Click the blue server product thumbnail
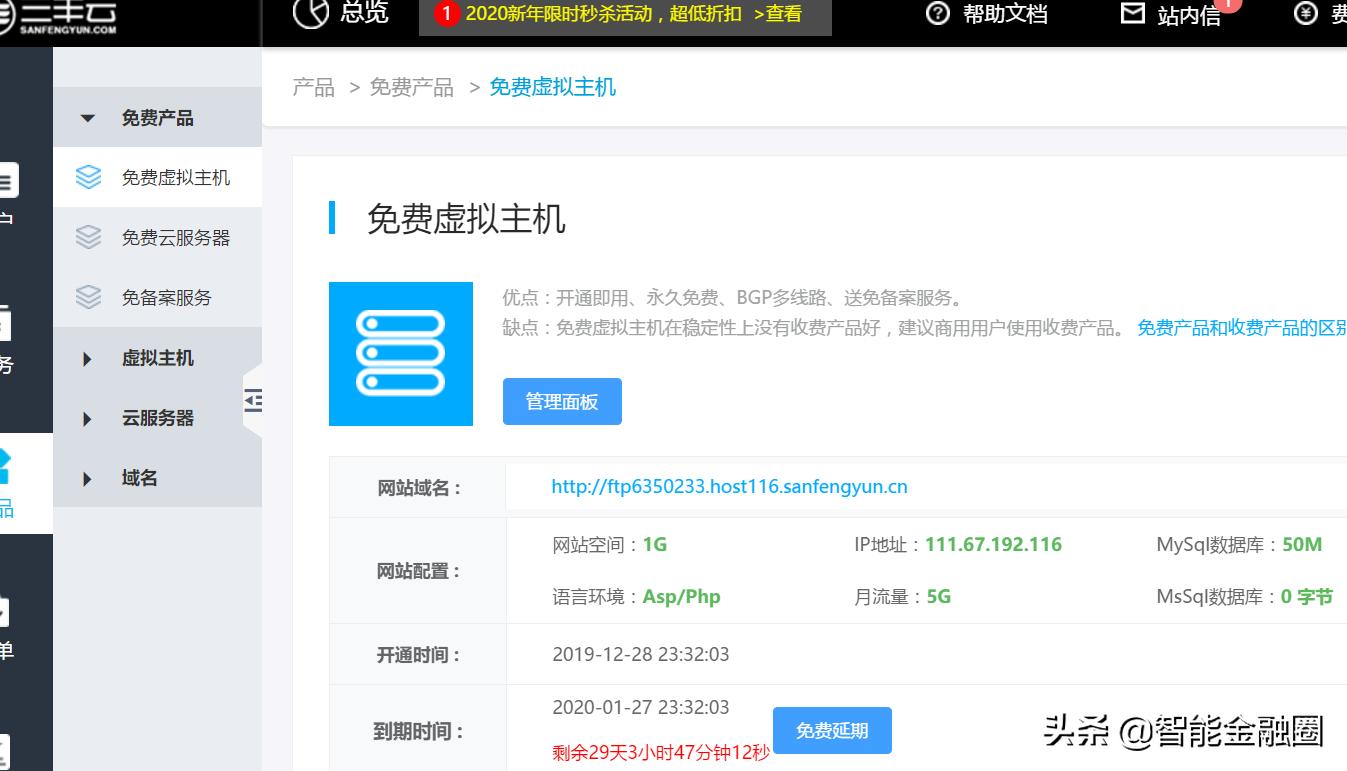The image size is (1347, 771). (x=400, y=353)
